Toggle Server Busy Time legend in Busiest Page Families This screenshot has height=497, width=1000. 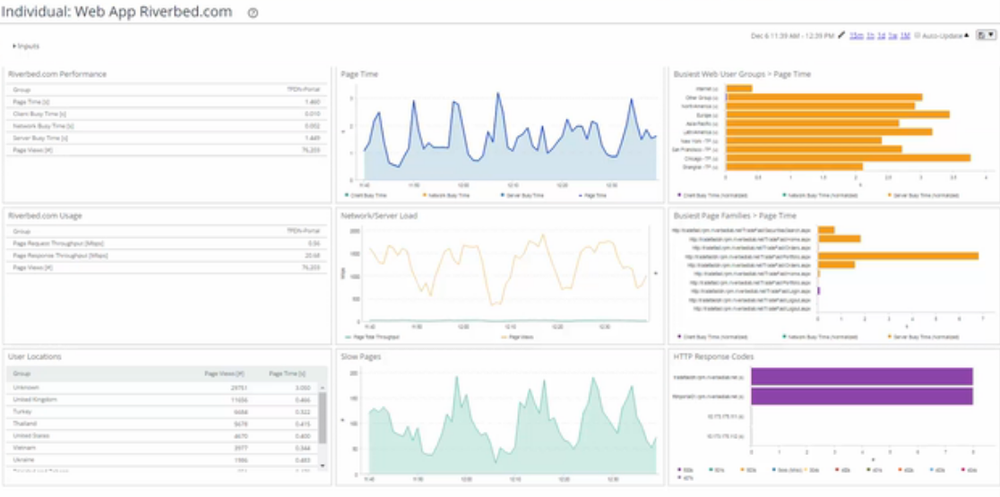923,336
